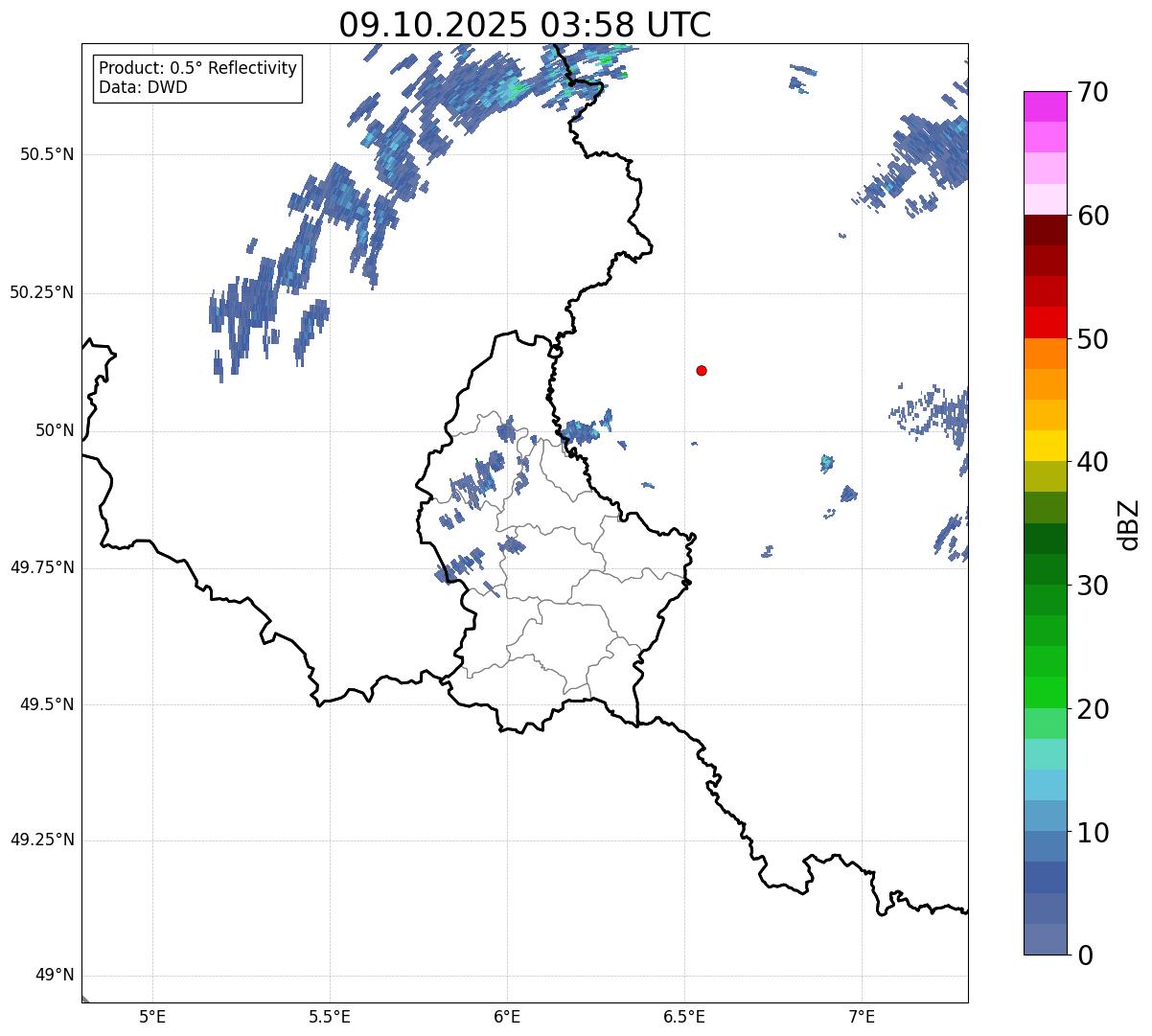Pick the bright red swatch above 50

pos(1046,322)
